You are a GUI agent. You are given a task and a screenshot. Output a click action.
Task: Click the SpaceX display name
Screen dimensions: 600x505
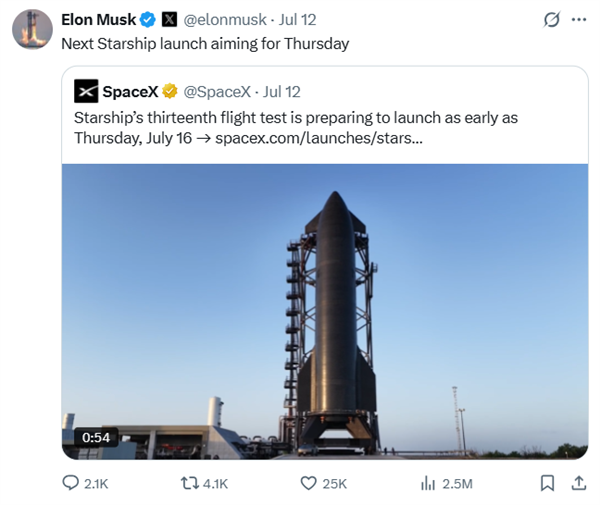click(x=130, y=91)
